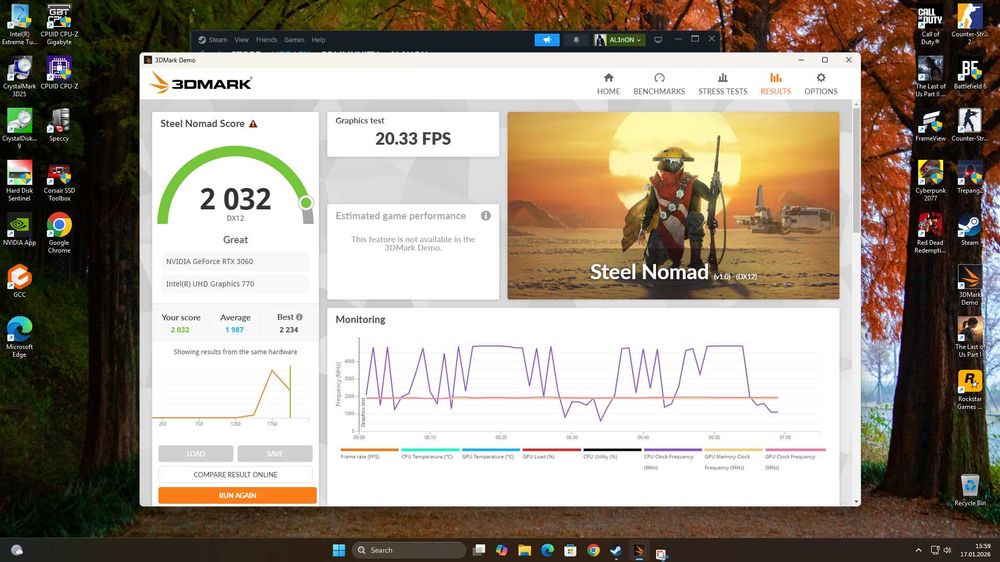Open the STRESS TESTS tab
The height and width of the screenshot is (562, 1000).
click(723, 84)
